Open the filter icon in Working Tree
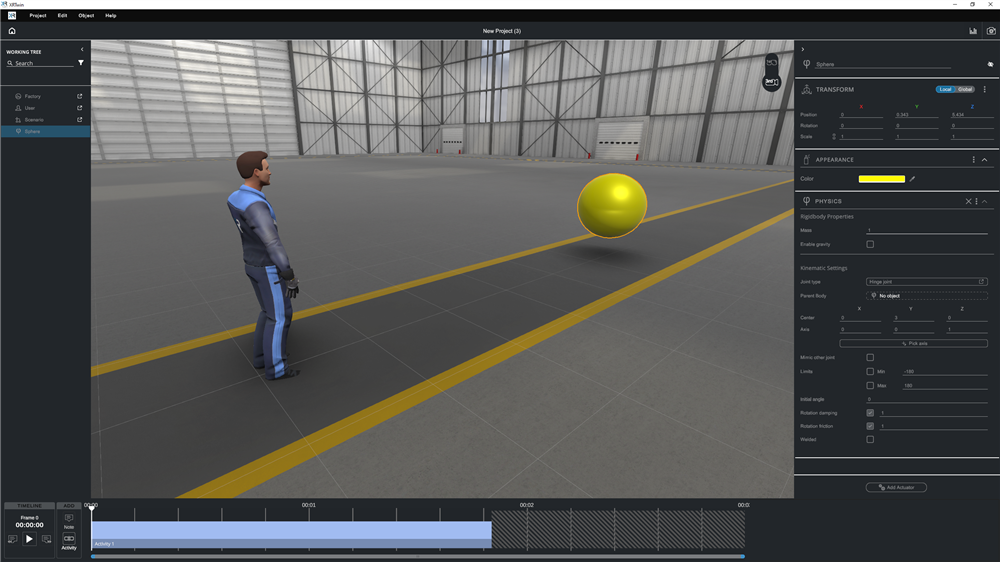 [x=81, y=63]
